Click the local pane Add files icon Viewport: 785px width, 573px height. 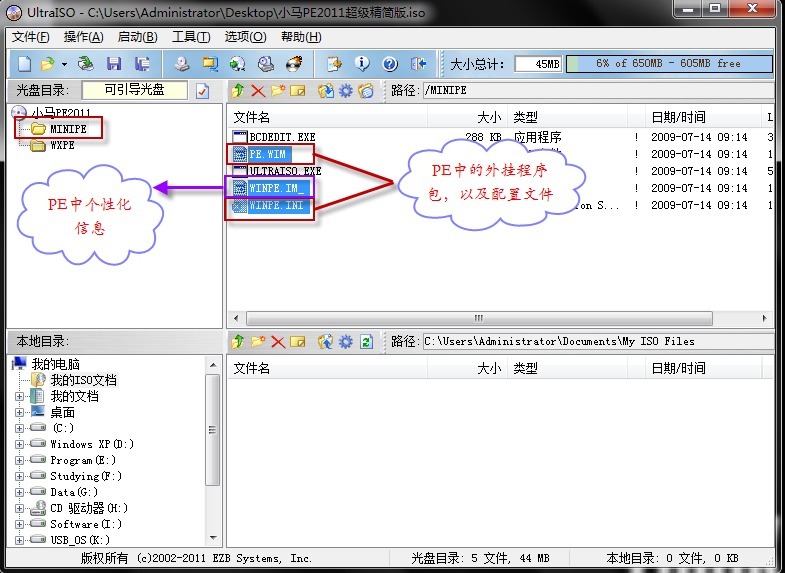(x=326, y=342)
